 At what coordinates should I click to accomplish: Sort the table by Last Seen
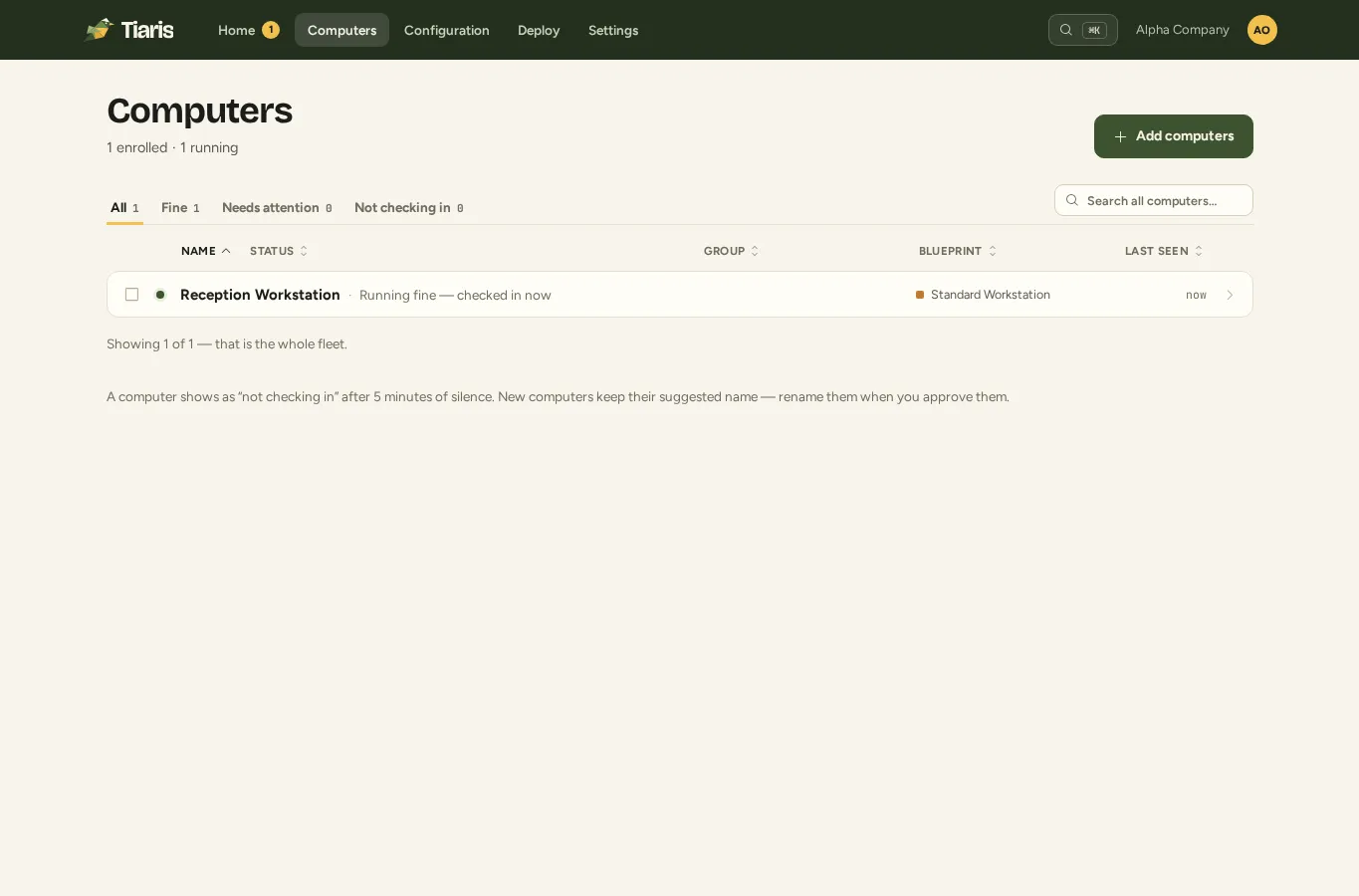tap(1164, 251)
